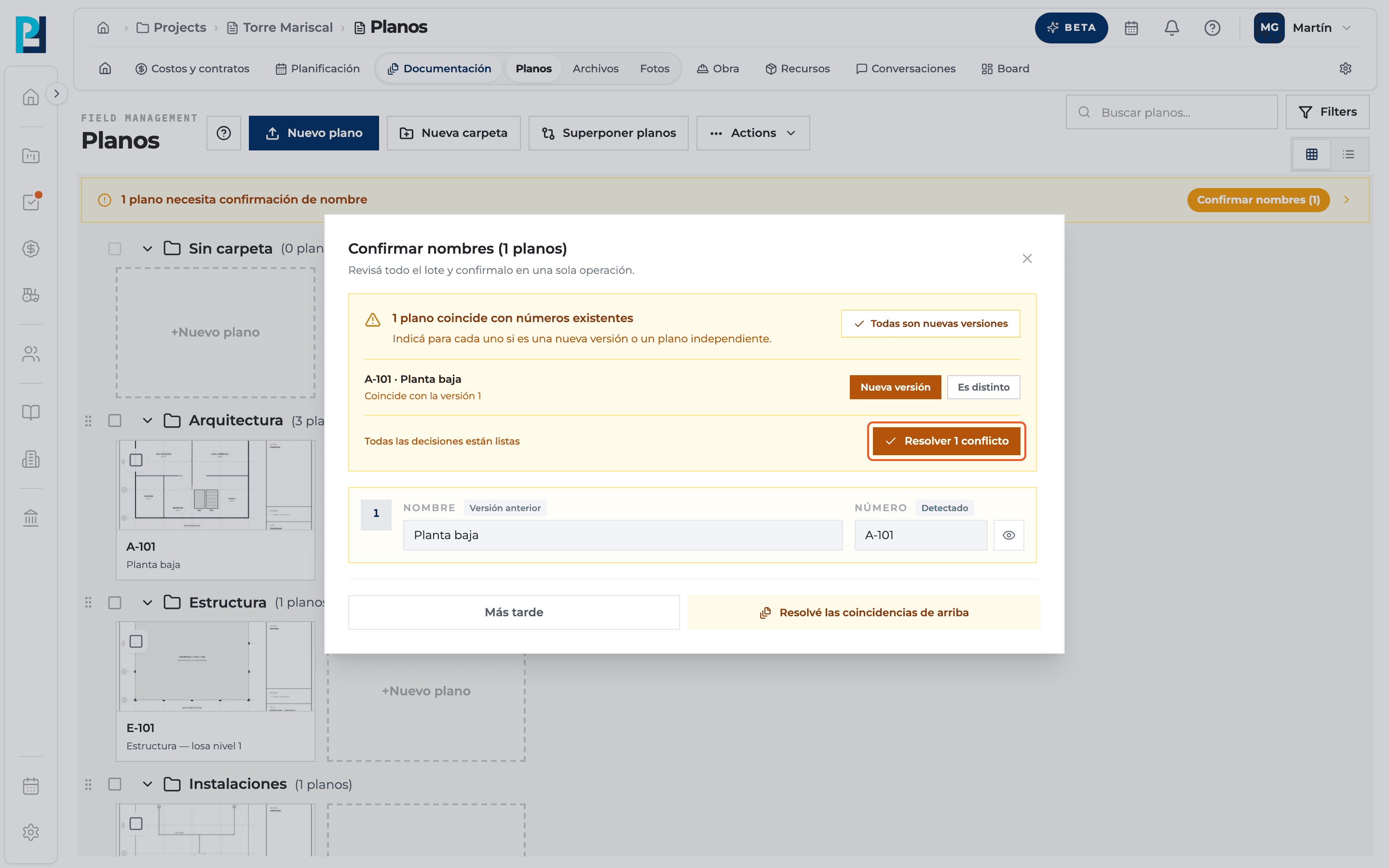1389x868 pixels.
Task: Open sidebar costs dollar icon
Action: [31, 248]
